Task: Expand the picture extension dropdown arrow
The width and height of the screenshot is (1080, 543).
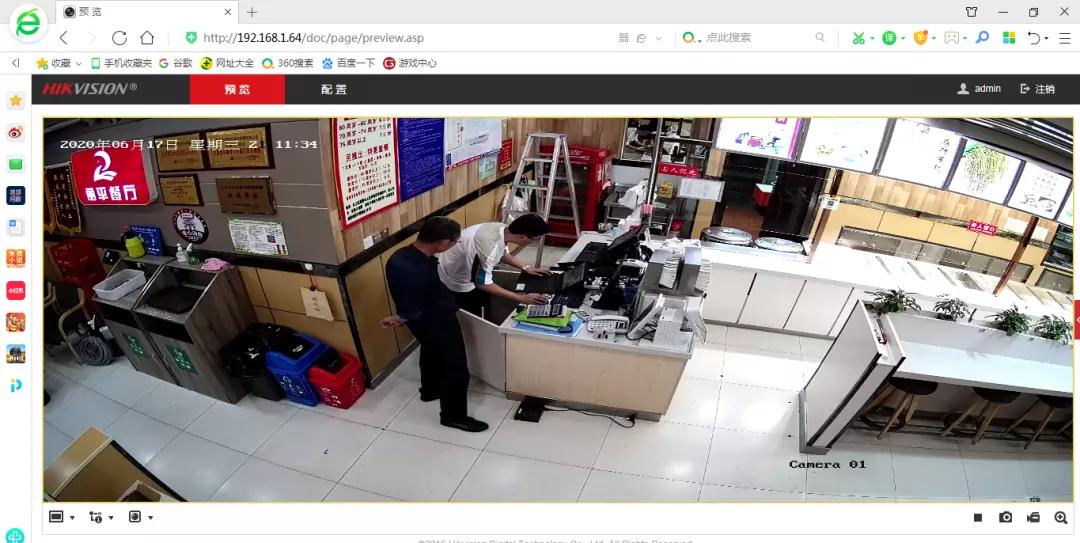Action: tap(965, 39)
